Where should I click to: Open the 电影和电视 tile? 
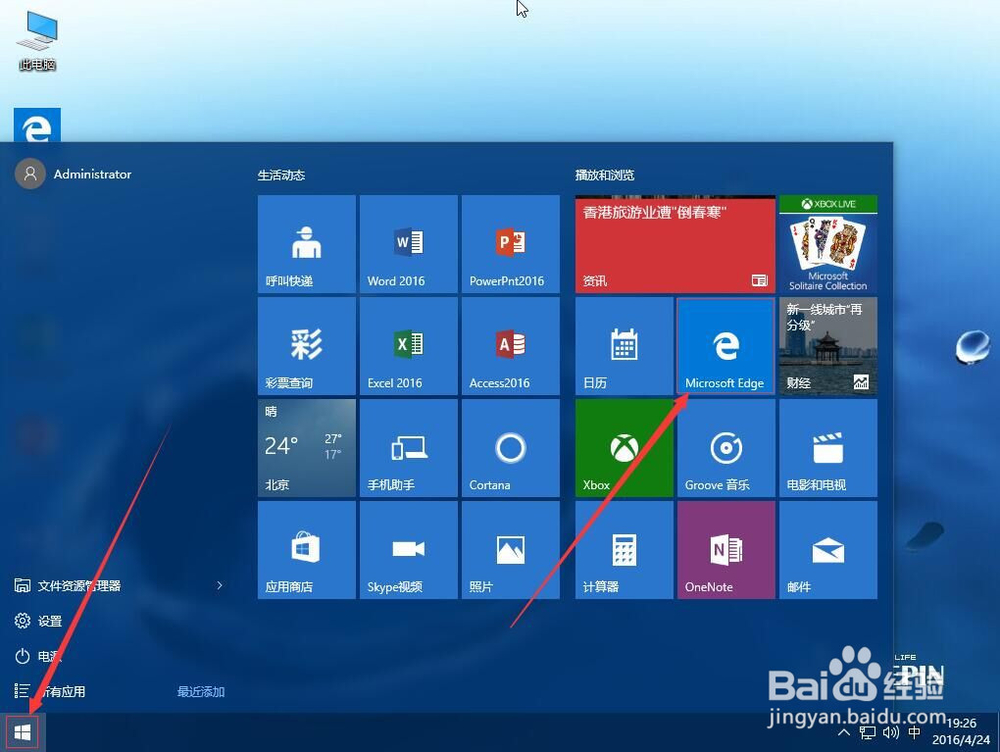[x=828, y=448]
